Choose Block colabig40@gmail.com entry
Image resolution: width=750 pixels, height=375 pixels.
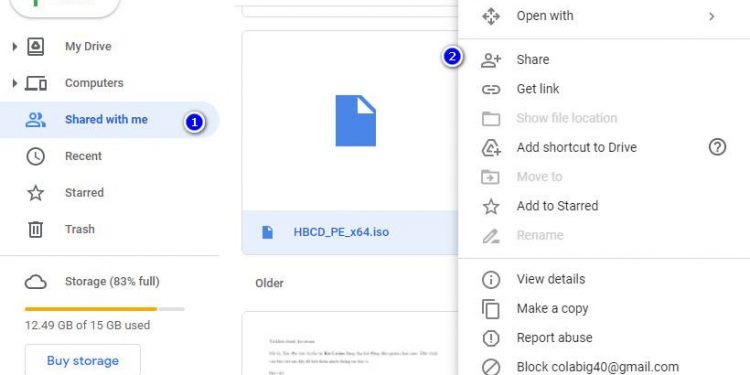597,367
